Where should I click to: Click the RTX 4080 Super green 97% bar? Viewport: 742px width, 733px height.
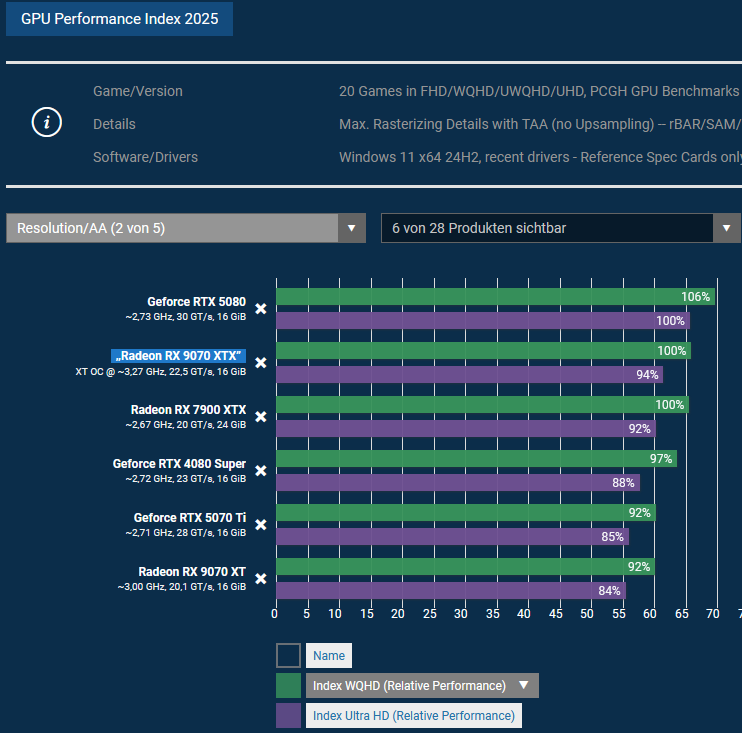coord(477,459)
